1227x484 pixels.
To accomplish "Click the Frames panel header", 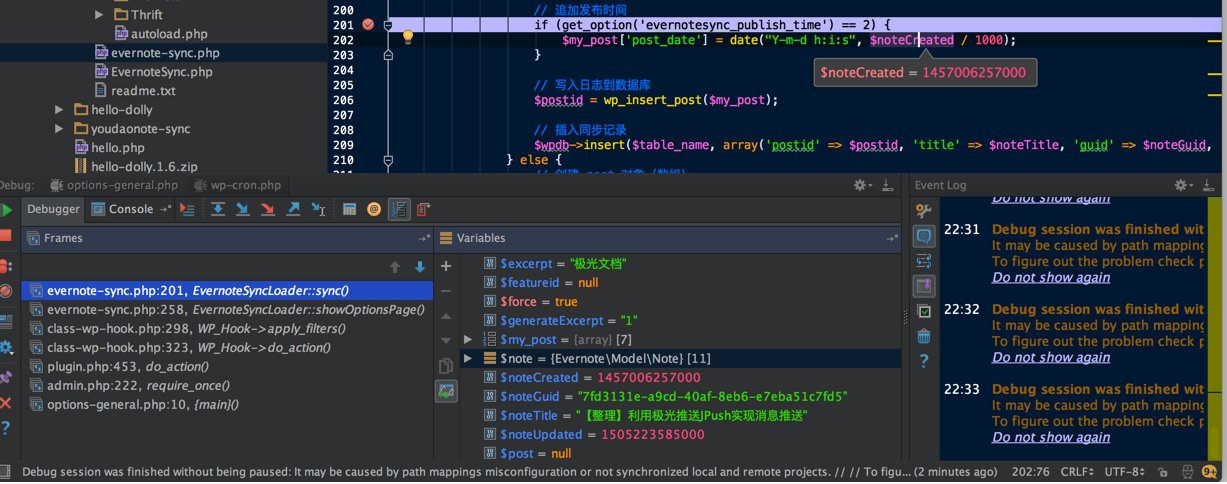I will coord(228,238).
